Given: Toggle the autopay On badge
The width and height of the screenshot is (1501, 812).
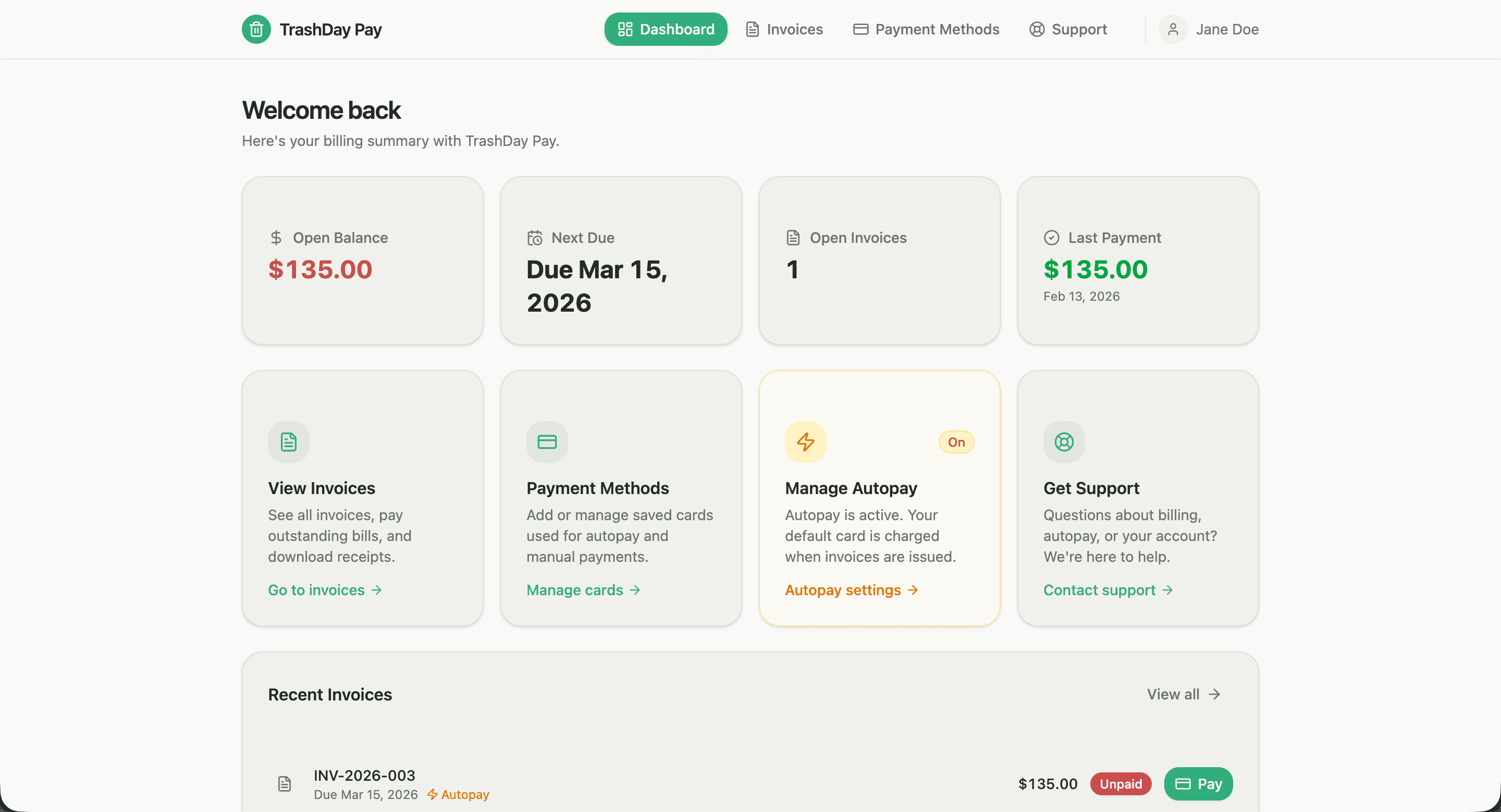Looking at the screenshot, I should click(x=956, y=441).
